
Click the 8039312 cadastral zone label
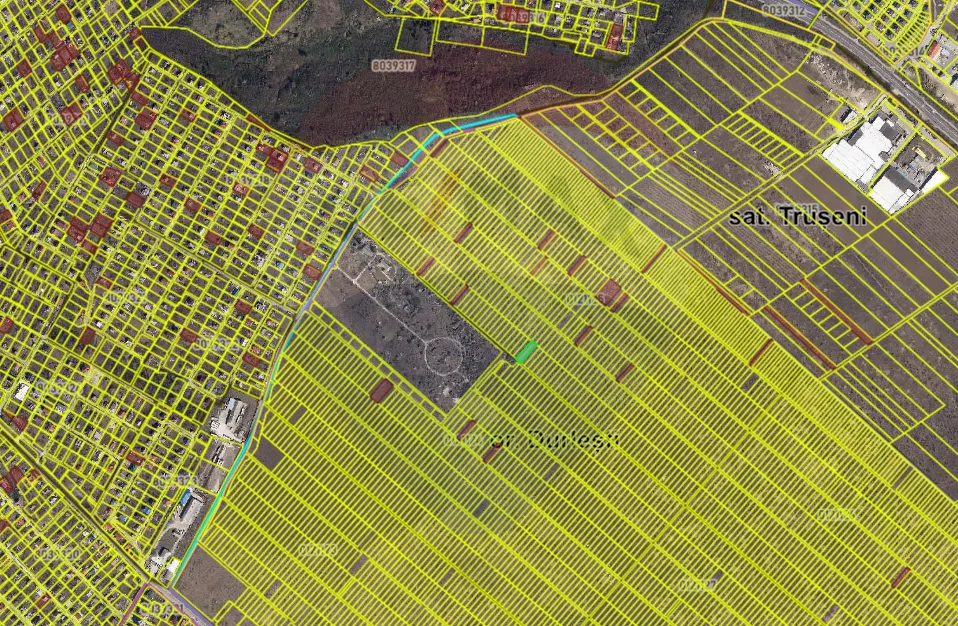point(783,9)
